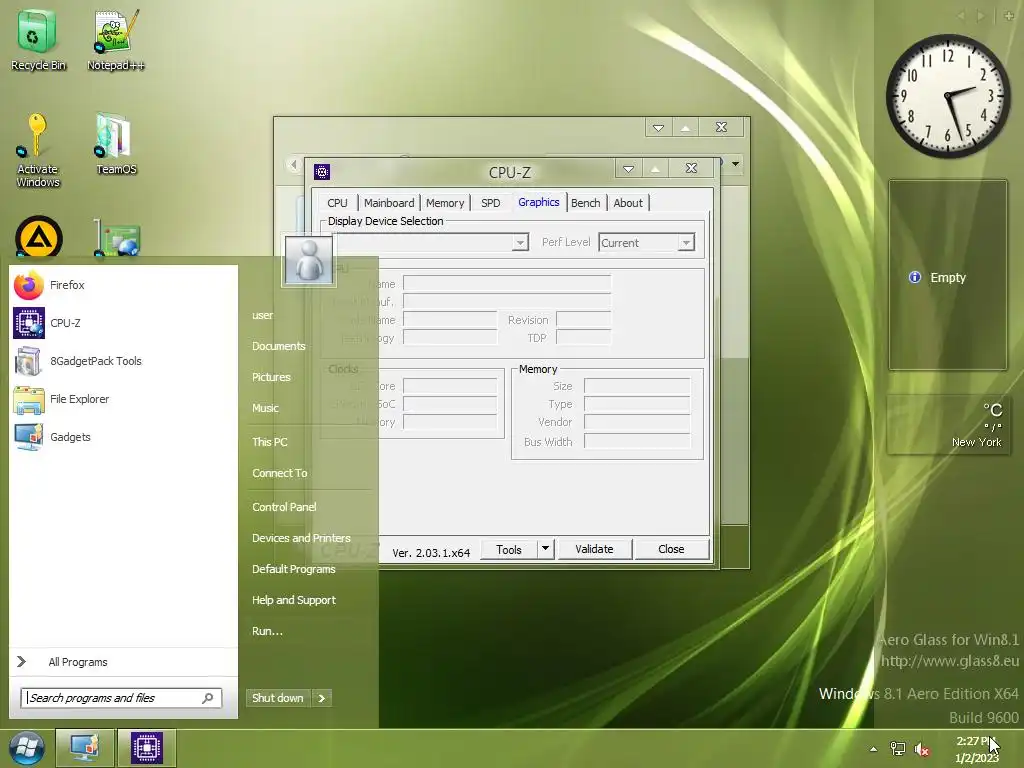Show hidden tray icons arrow
Image resolution: width=1024 pixels, height=768 pixels.
[873, 749]
